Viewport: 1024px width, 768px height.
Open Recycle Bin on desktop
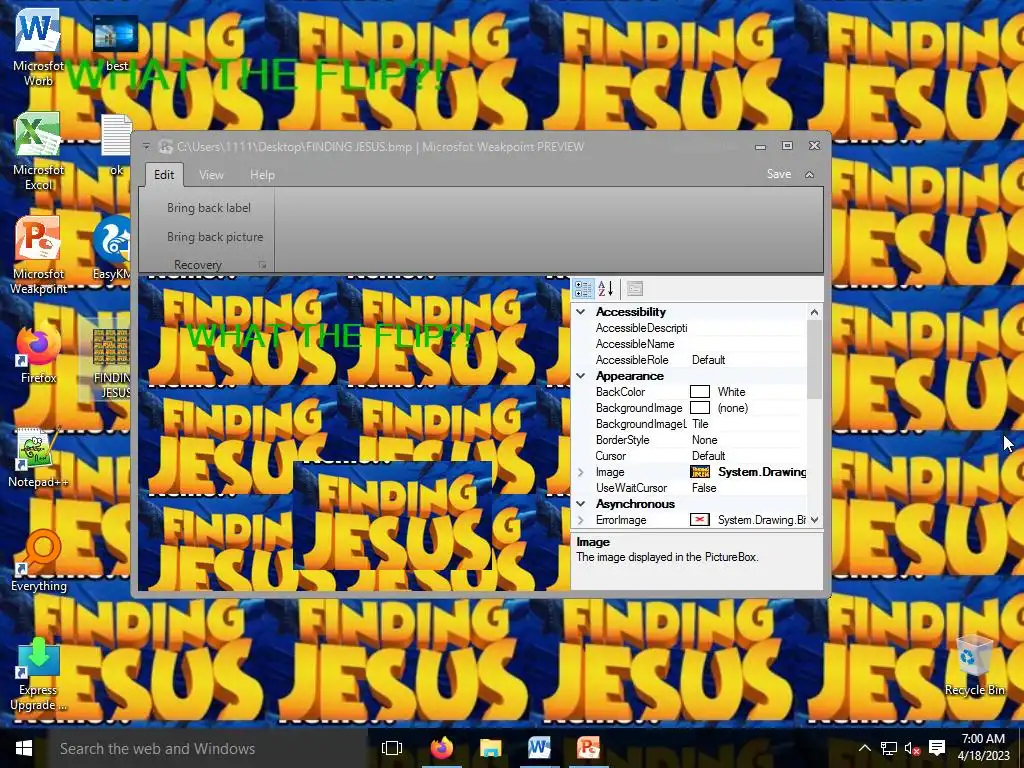coord(974,666)
